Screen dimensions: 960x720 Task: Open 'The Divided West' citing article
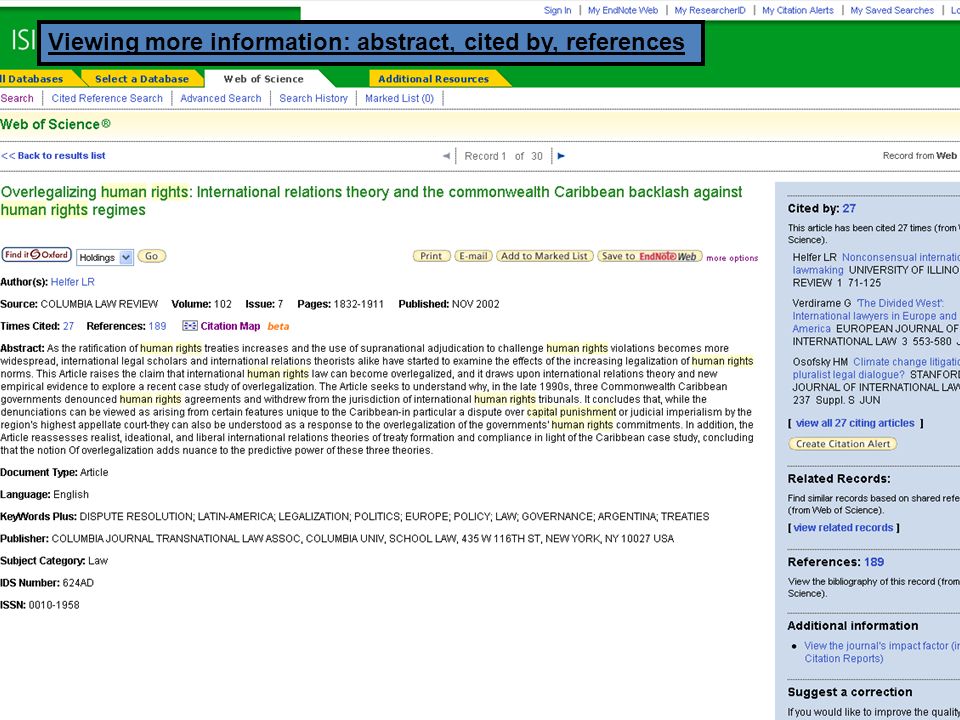point(876,316)
